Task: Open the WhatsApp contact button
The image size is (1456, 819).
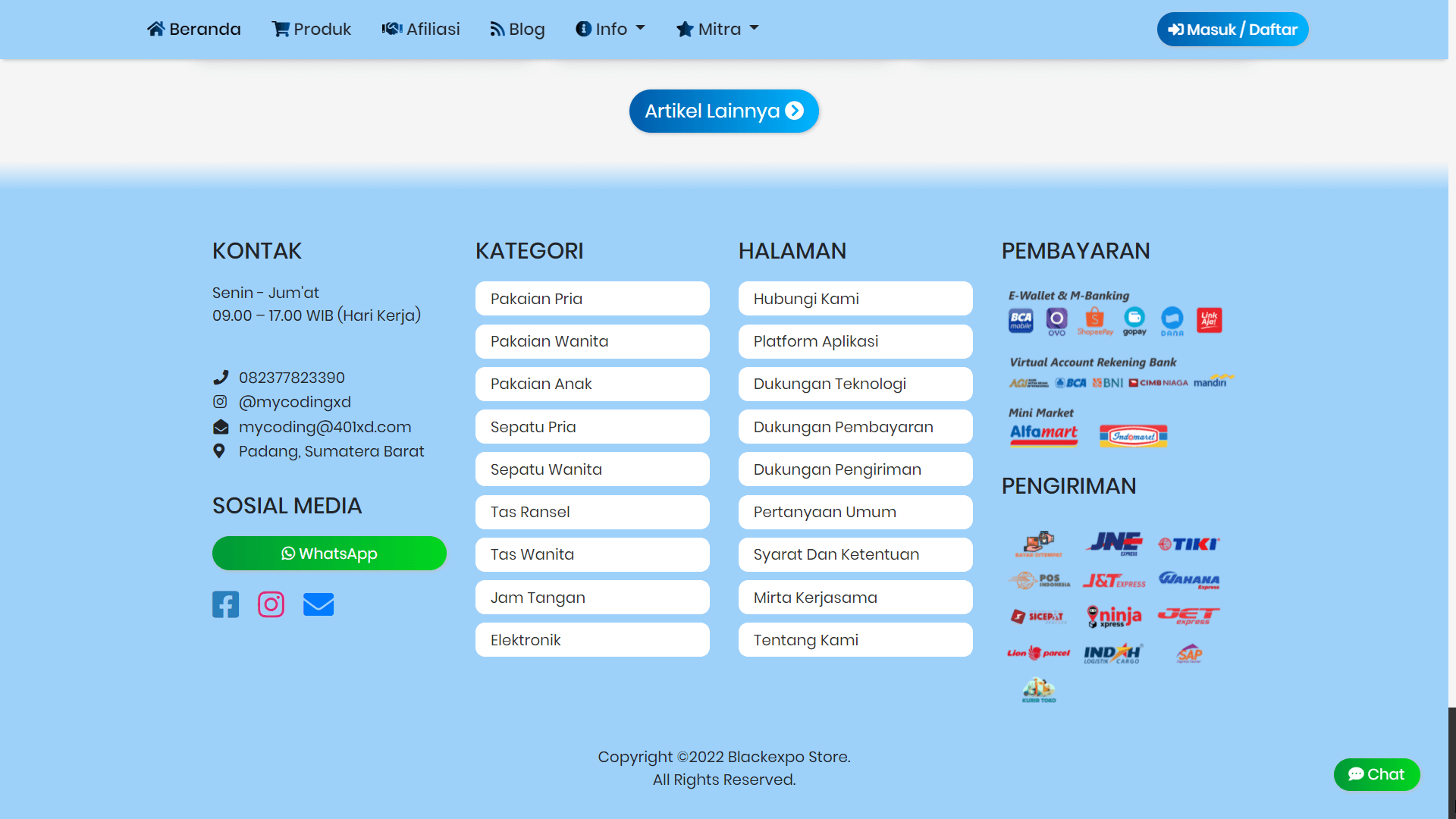Action: [329, 553]
